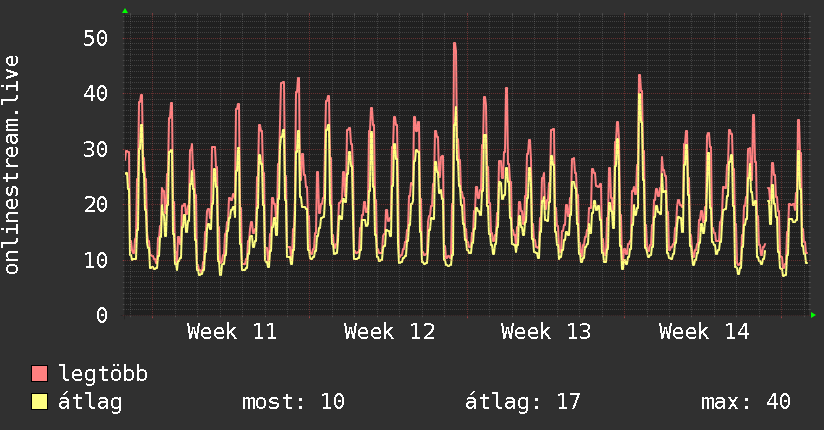The height and width of the screenshot is (430, 824).
Task: Click the y-axis value 30
Action: pos(96,149)
